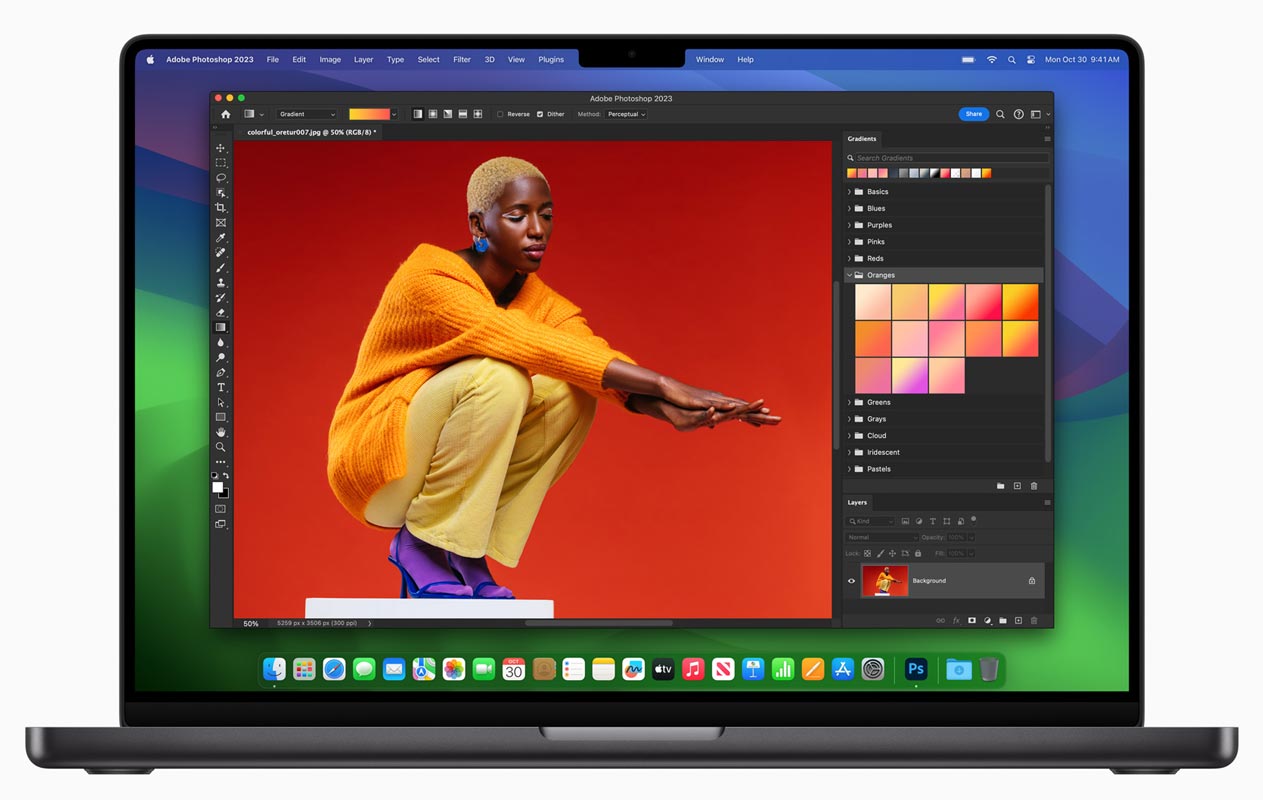The image size is (1263, 800).
Task: Toggle lock all in Layers panel
Action: pyautogui.click(x=916, y=553)
